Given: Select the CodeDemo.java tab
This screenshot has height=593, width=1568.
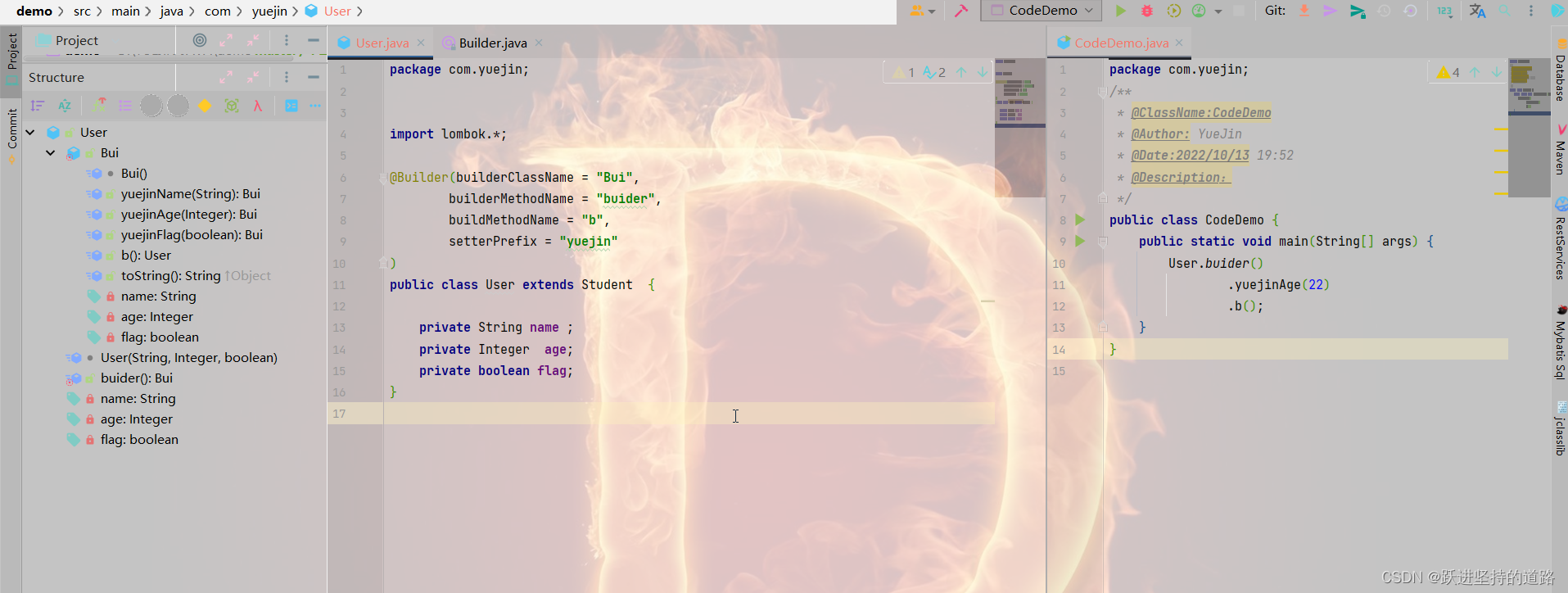Looking at the screenshot, I should 1121,43.
